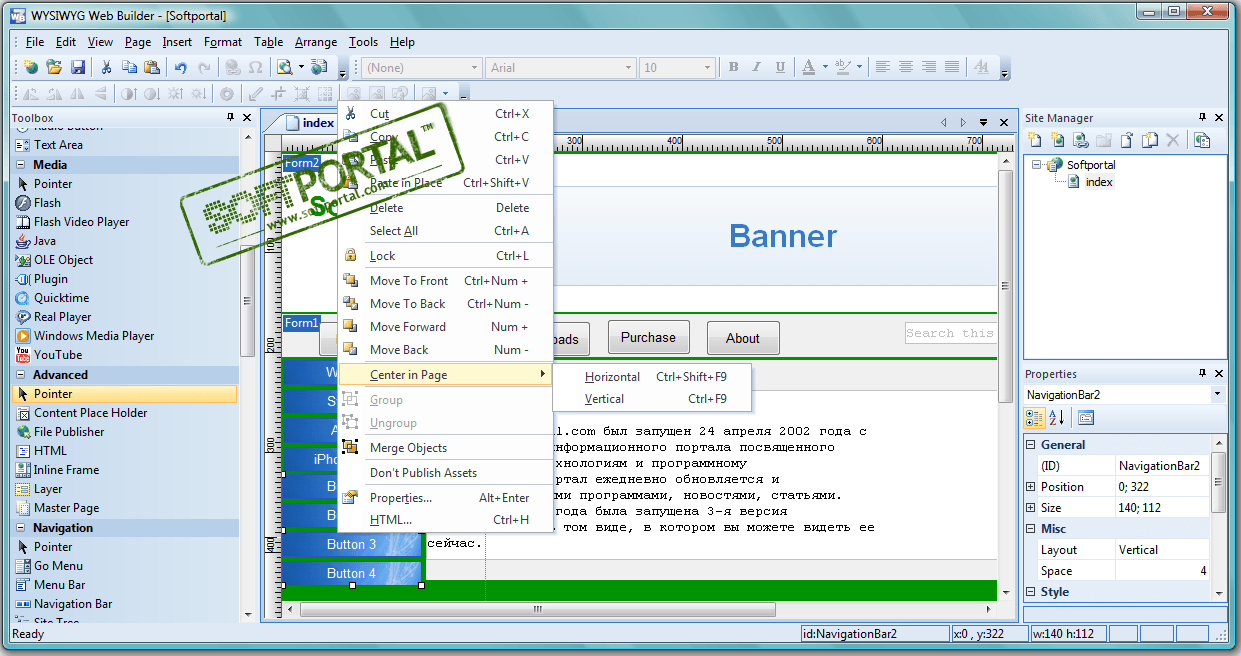
Task: Open the style dropdown showing (None)
Action: coord(475,68)
